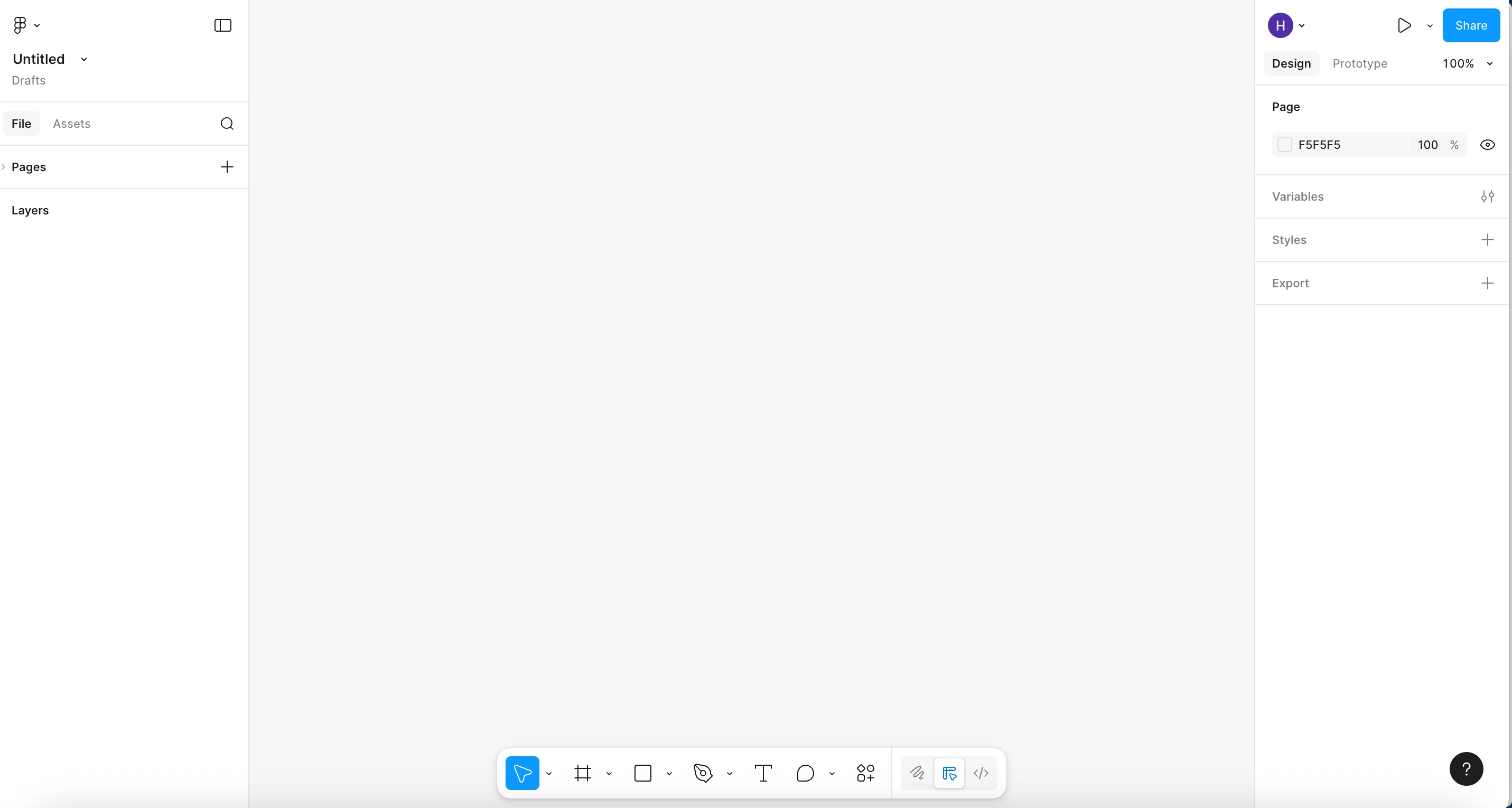Open the Actions resources tool
This screenshot has height=808, width=1512.
pos(865,773)
